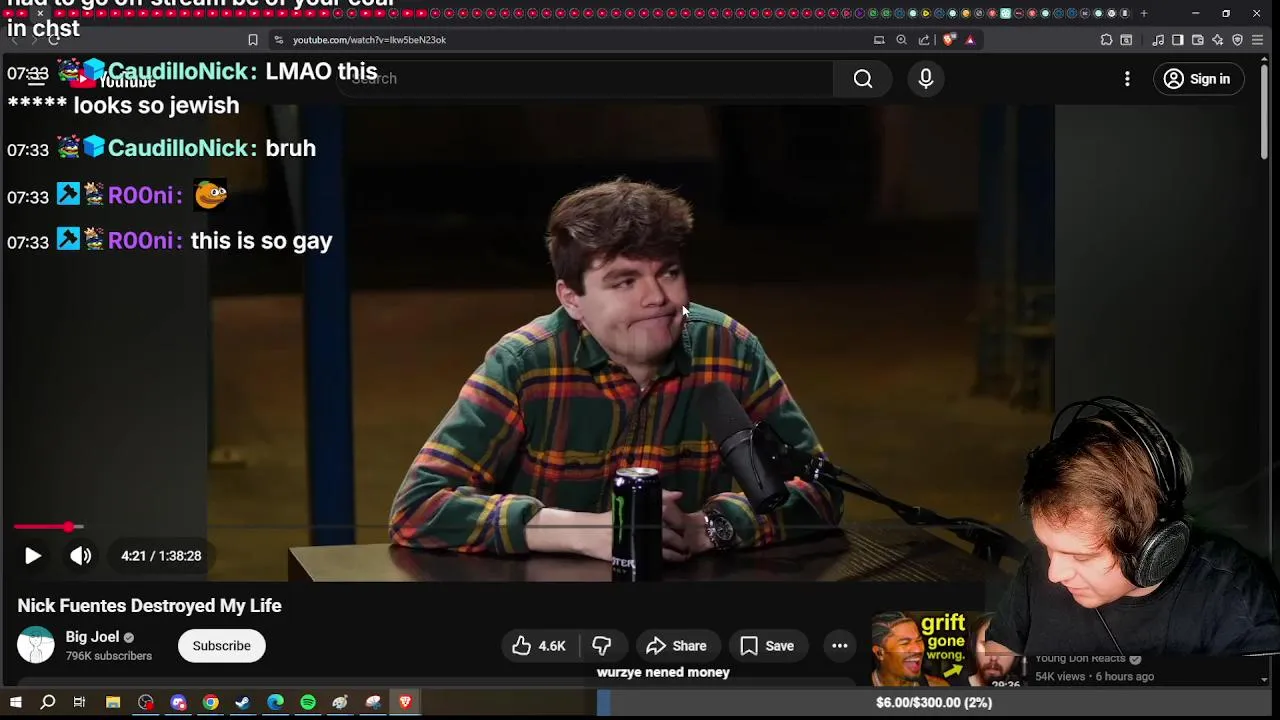Screen dimensions: 1280x720
Task: Click the Sign in button
Action: pos(1197,79)
